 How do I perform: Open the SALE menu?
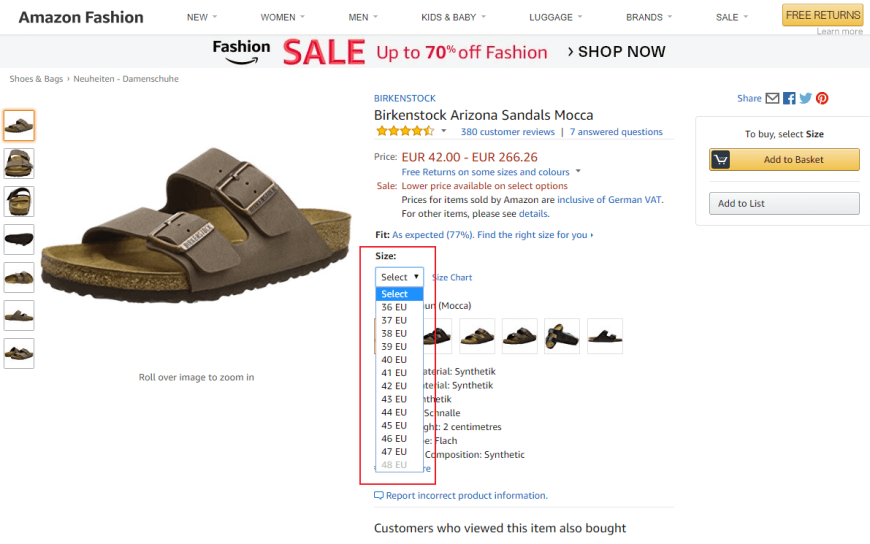coord(732,17)
